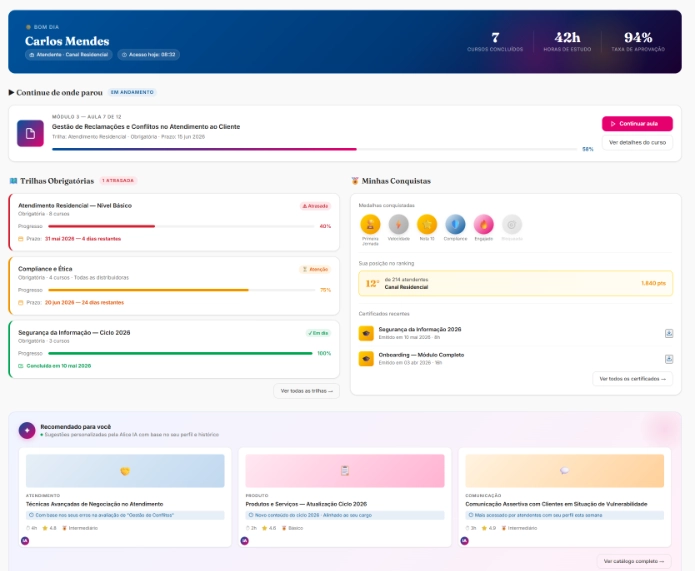Click the Velocidade lightning medal
The image size is (695, 571).
pos(398,224)
